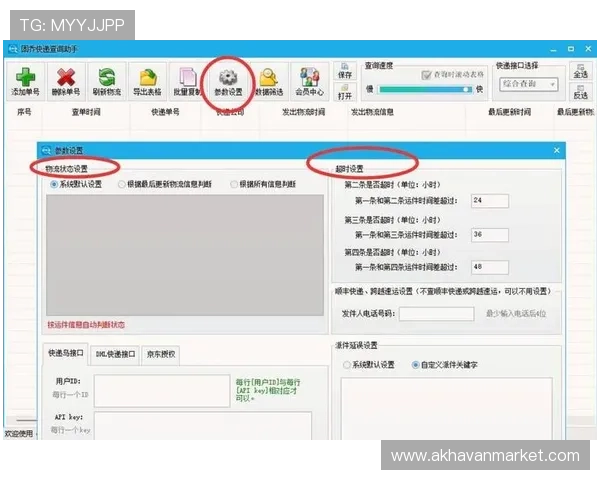Select 根据所有信息判断 radio option

tap(234, 184)
